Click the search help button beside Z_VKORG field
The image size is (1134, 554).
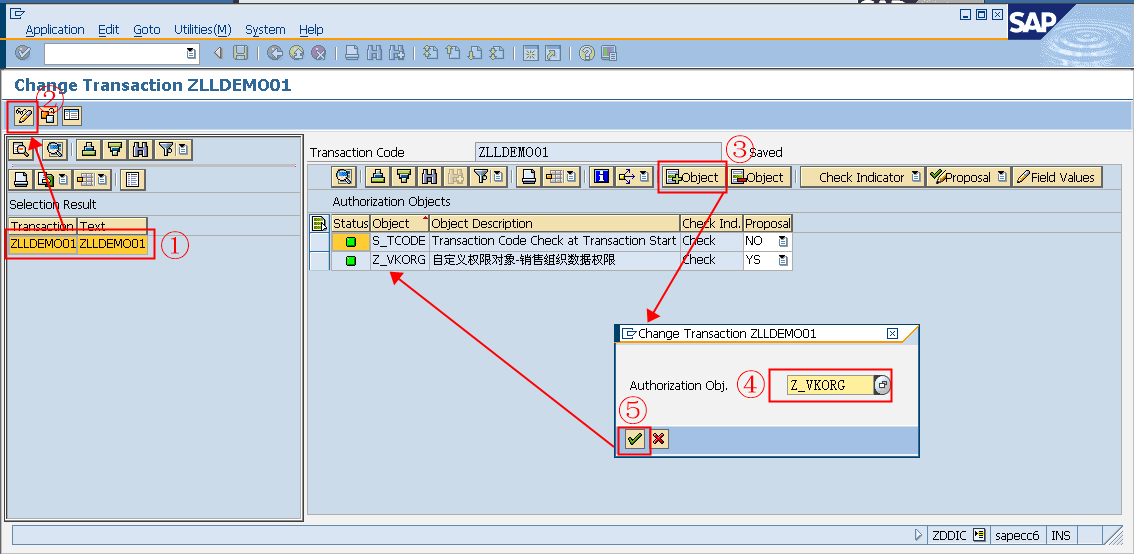tap(882, 385)
